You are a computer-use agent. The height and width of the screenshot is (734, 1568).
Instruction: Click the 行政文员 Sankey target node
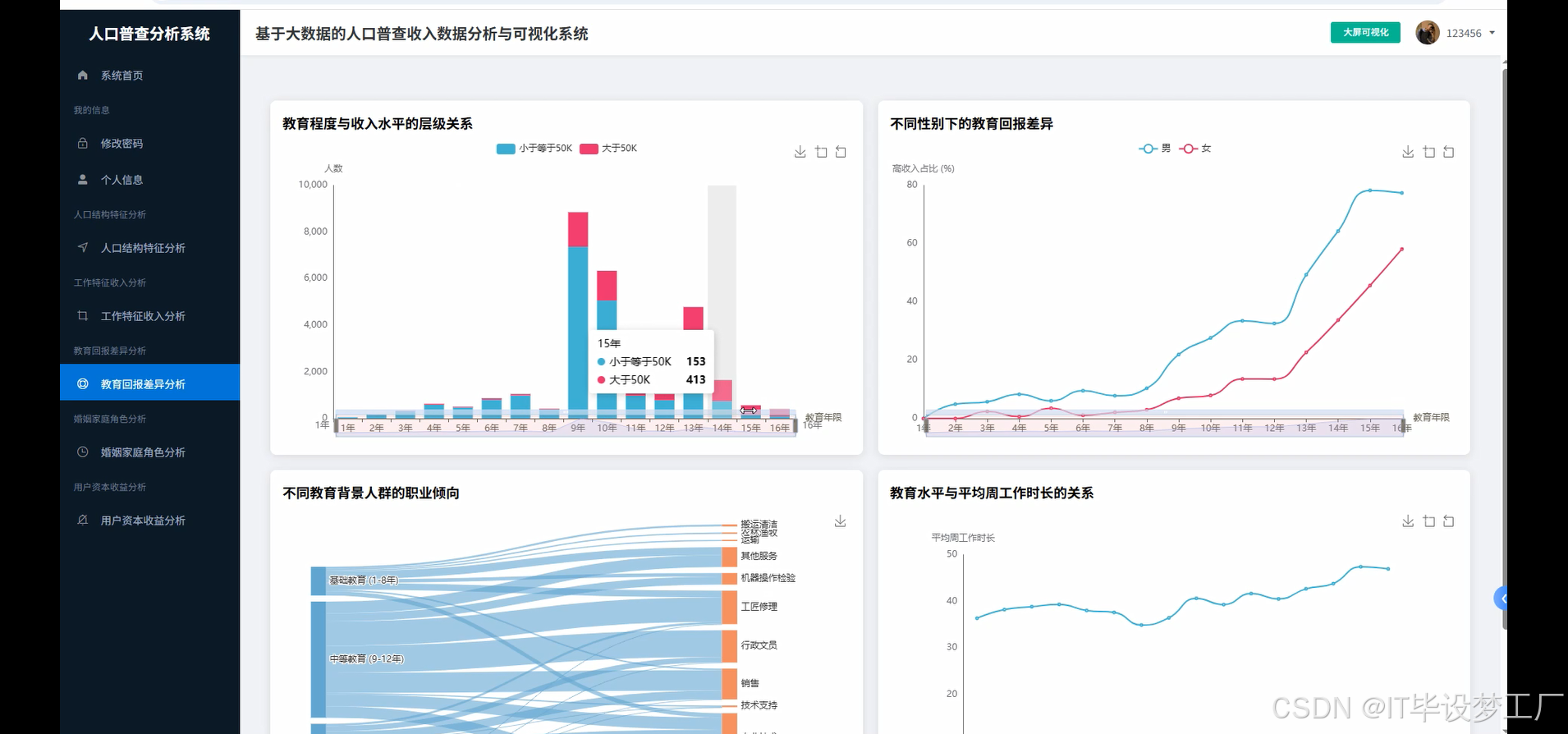729,646
